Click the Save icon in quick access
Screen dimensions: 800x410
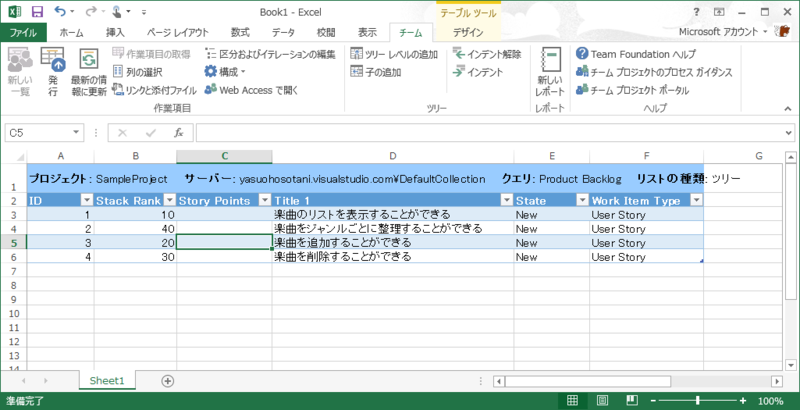(x=37, y=12)
